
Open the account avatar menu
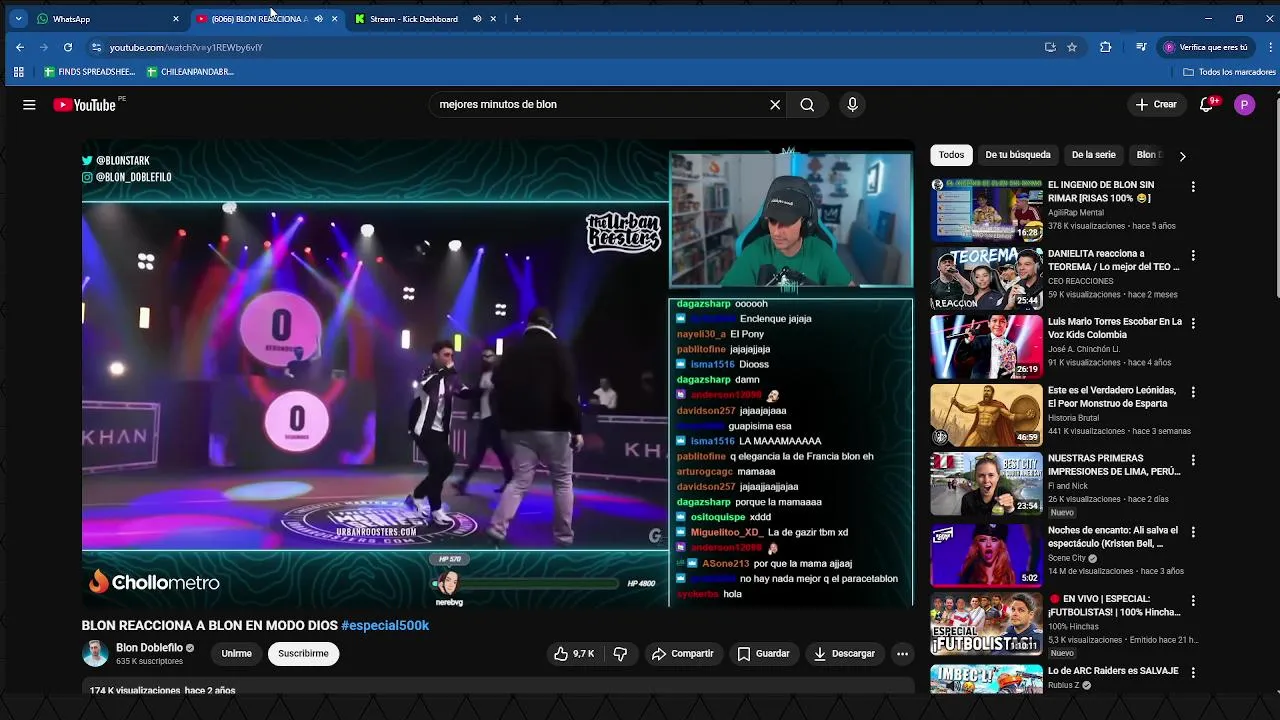point(1244,104)
